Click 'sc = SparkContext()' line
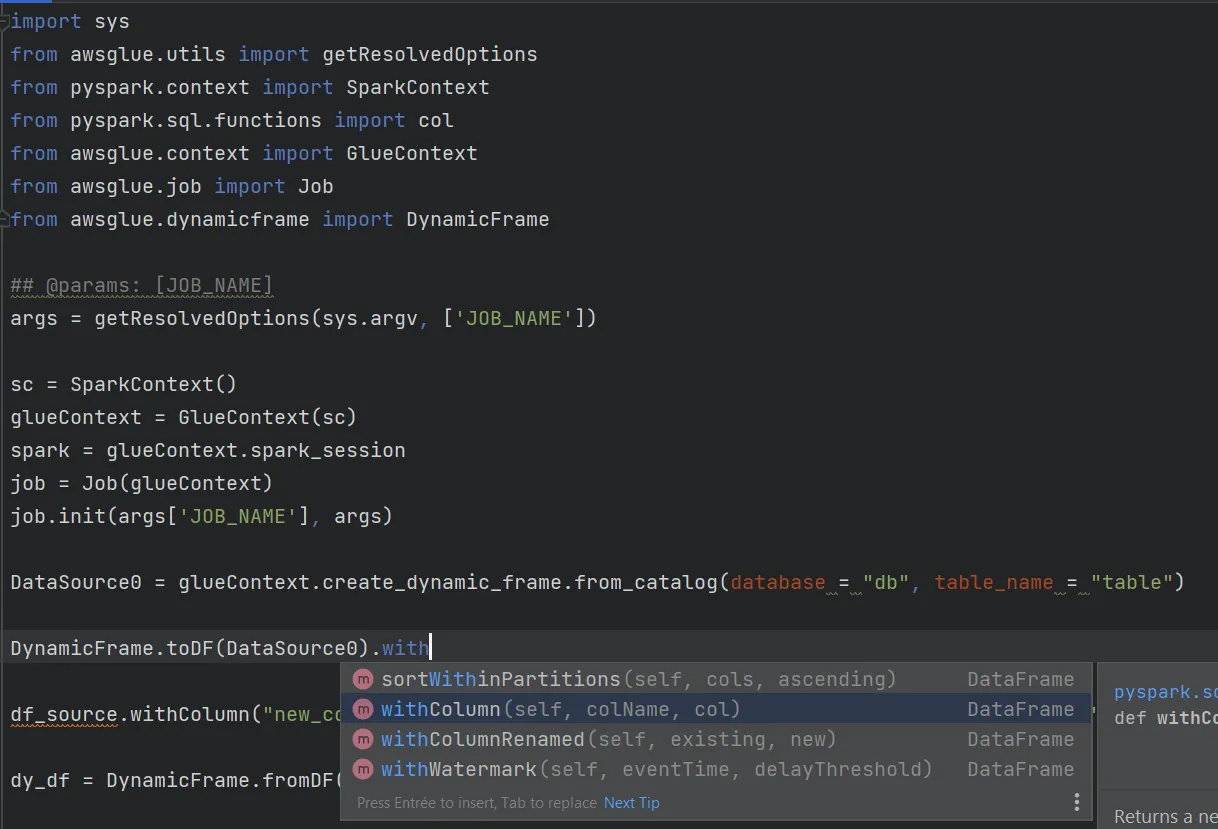Screen dimensions: 1218x829 coord(124,384)
